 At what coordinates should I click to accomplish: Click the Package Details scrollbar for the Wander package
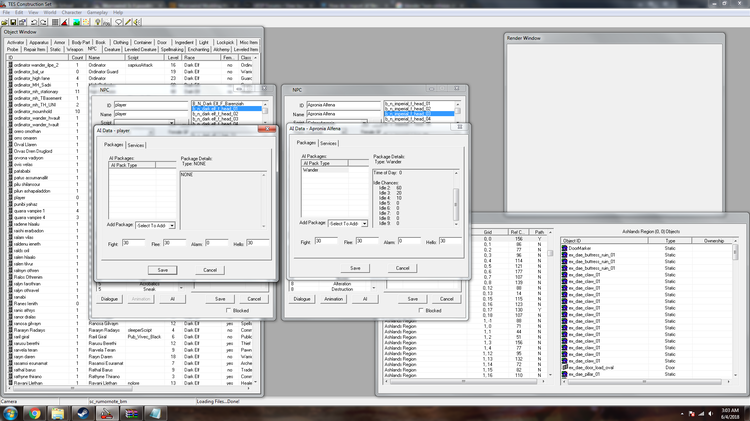coord(456,199)
